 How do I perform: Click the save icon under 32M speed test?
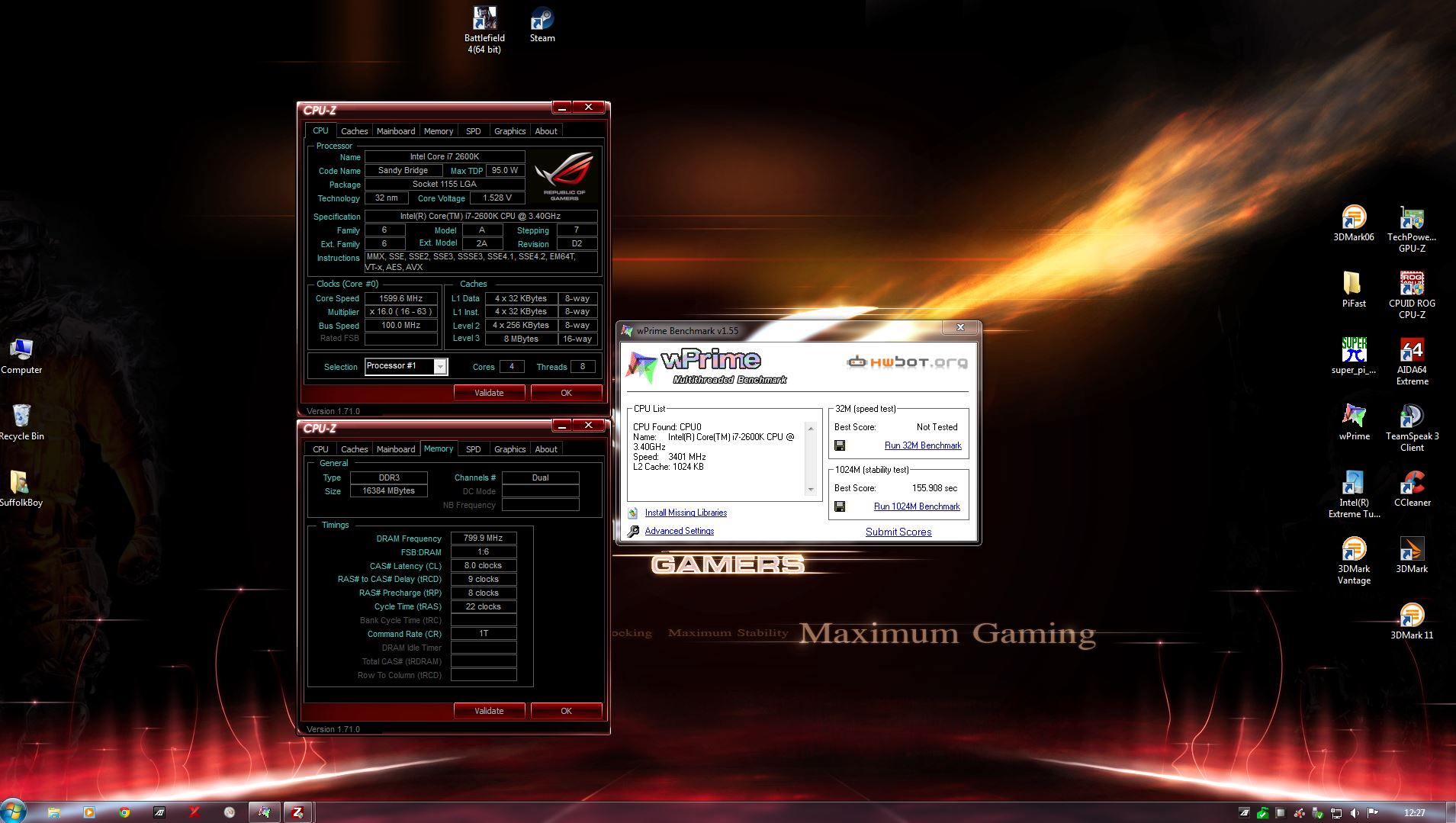(x=840, y=445)
